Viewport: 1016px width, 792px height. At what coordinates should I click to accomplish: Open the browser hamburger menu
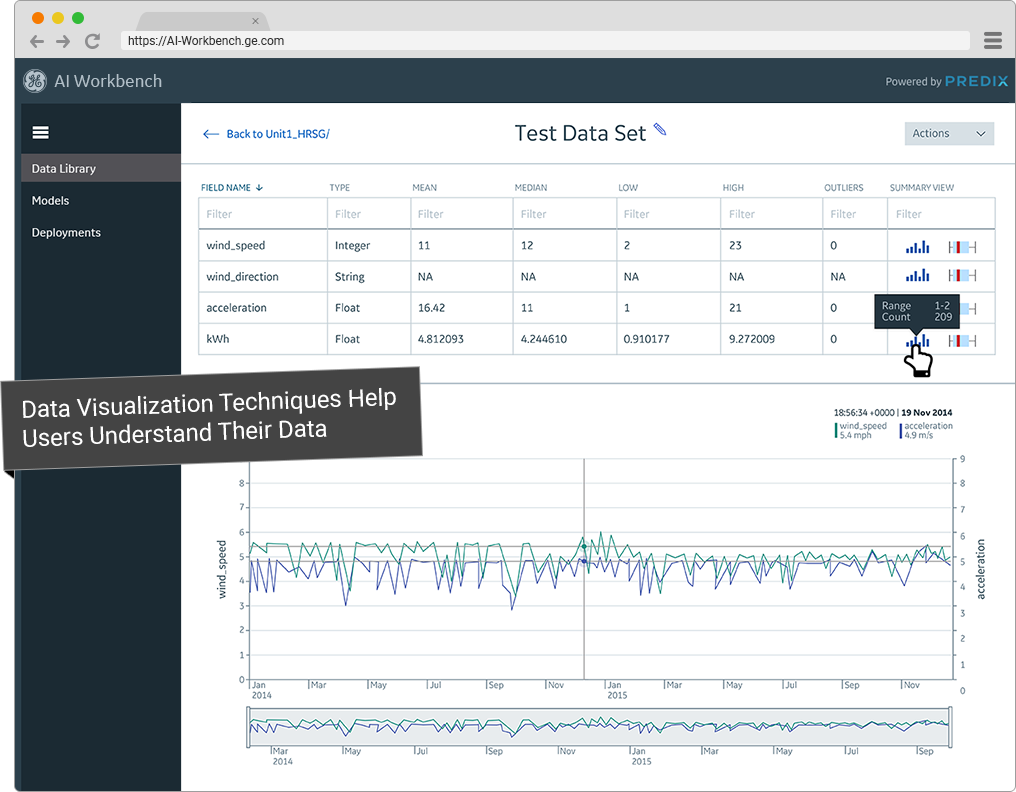(x=993, y=40)
